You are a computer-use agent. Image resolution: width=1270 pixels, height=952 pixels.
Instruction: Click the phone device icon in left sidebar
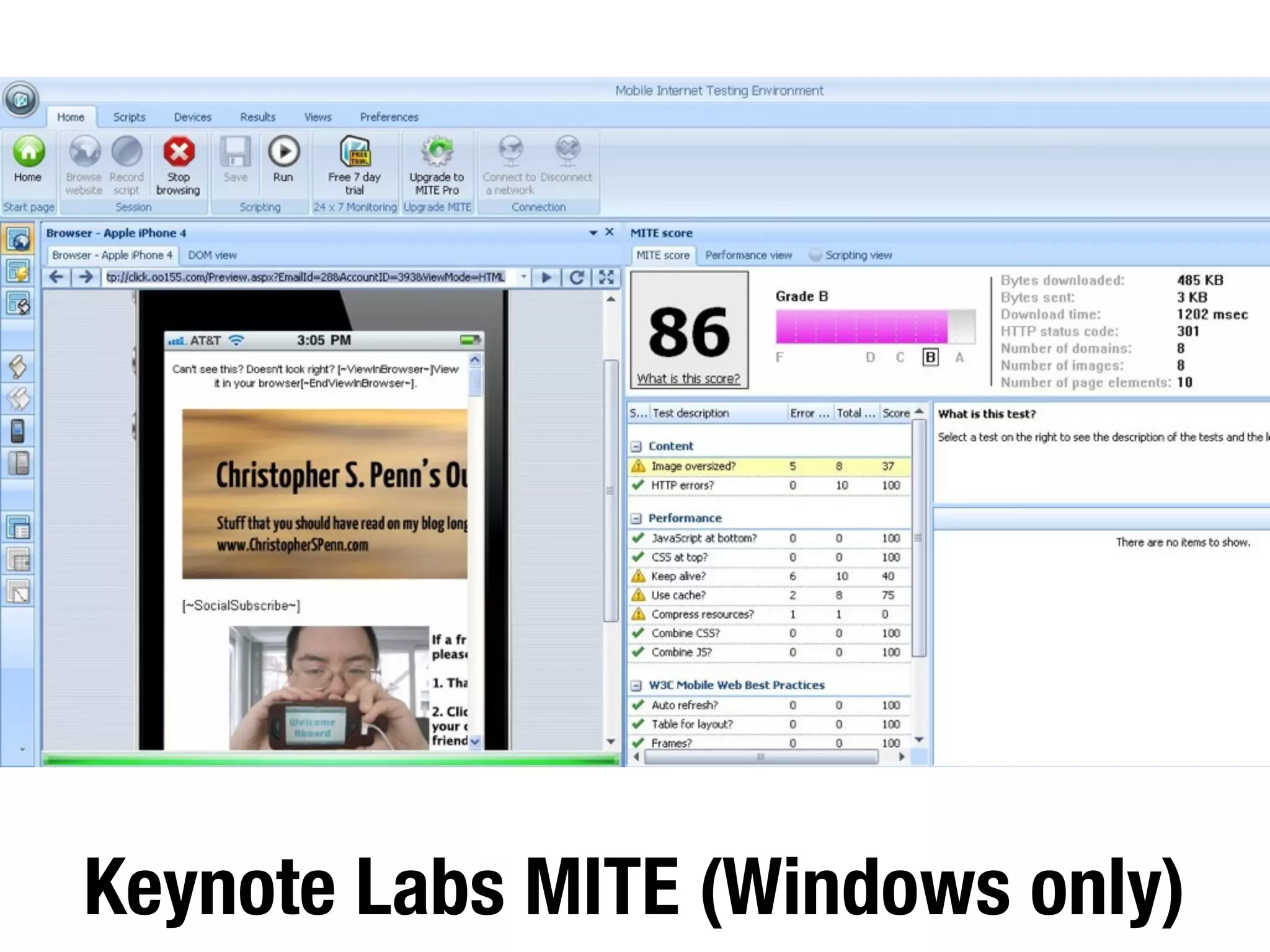click(18, 431)
